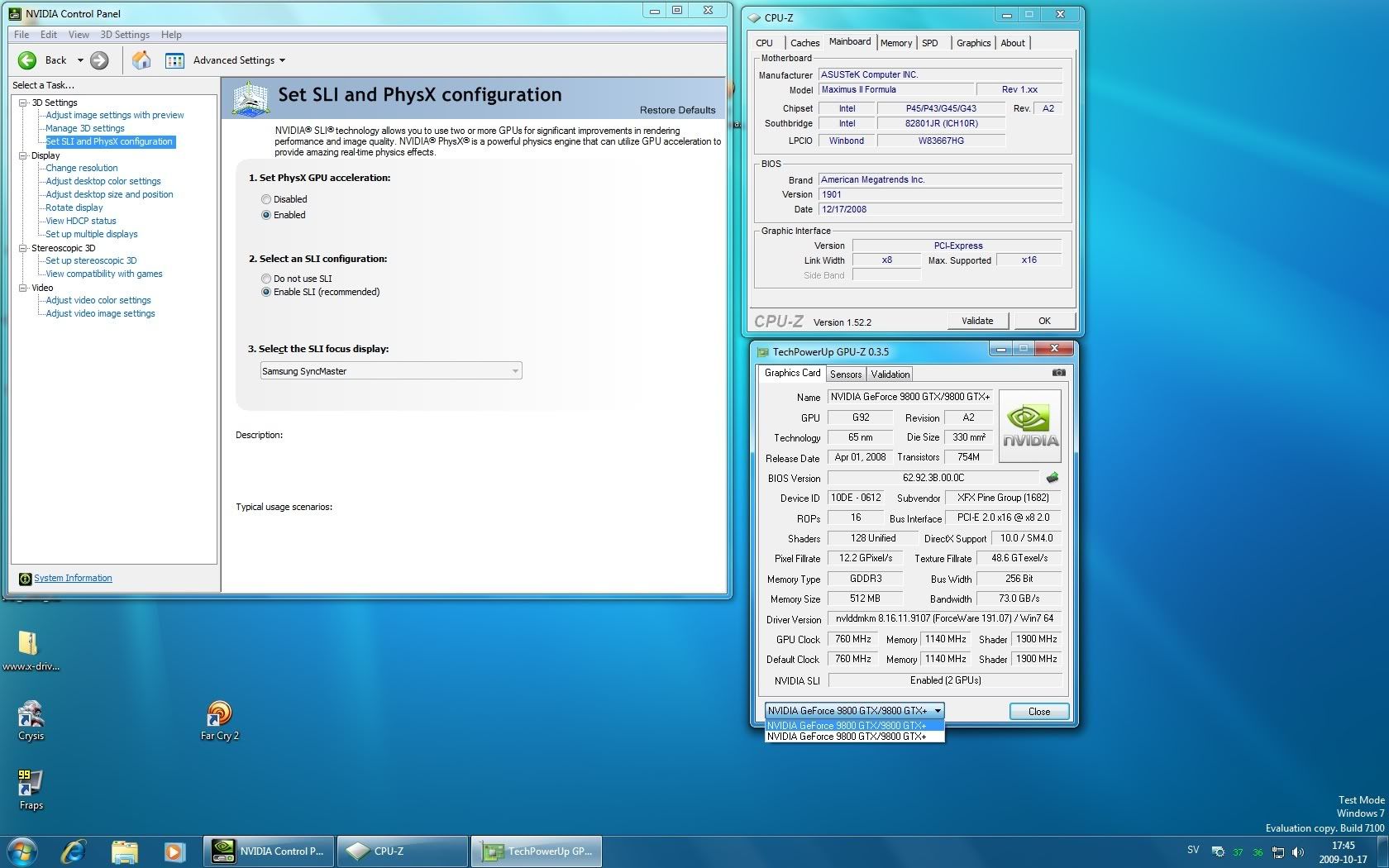
Task: Select Adjust video image settings
Action: (x=100, y=313)
